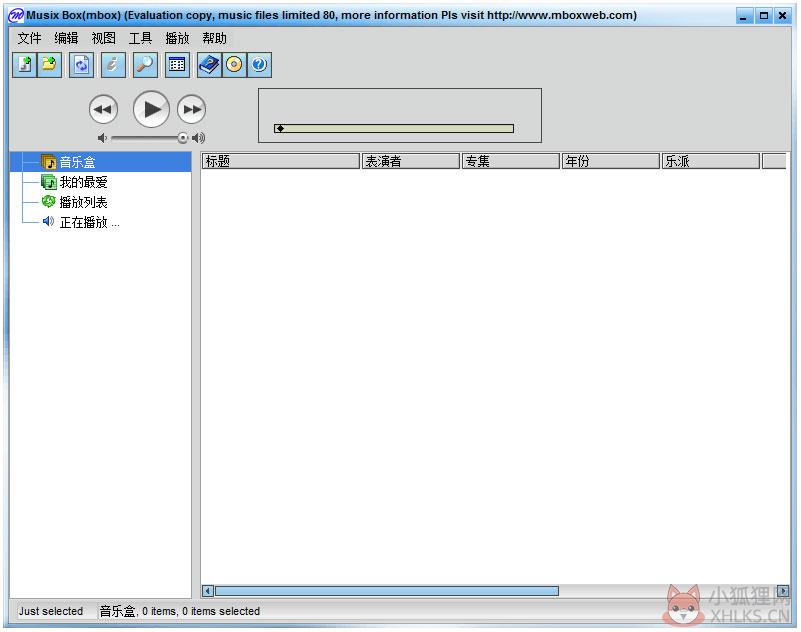The image size is (801, 632).
Task: Open the 帮助 menu
Action: 214,38
